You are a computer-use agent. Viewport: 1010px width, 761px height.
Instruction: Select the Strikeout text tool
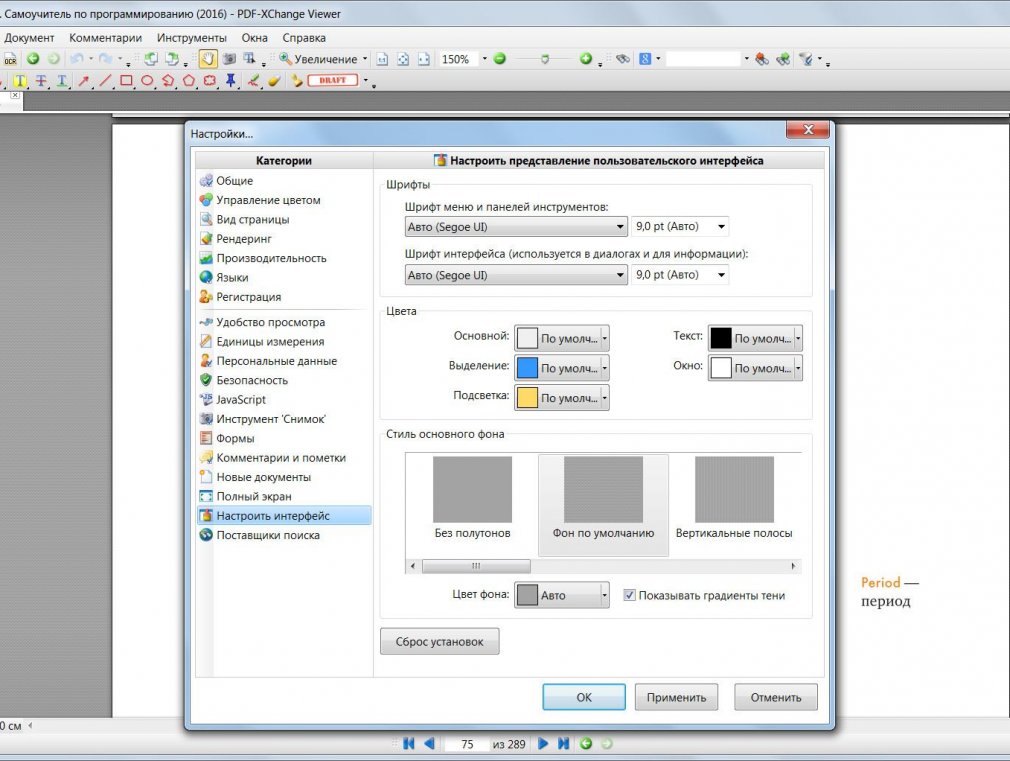41,81
